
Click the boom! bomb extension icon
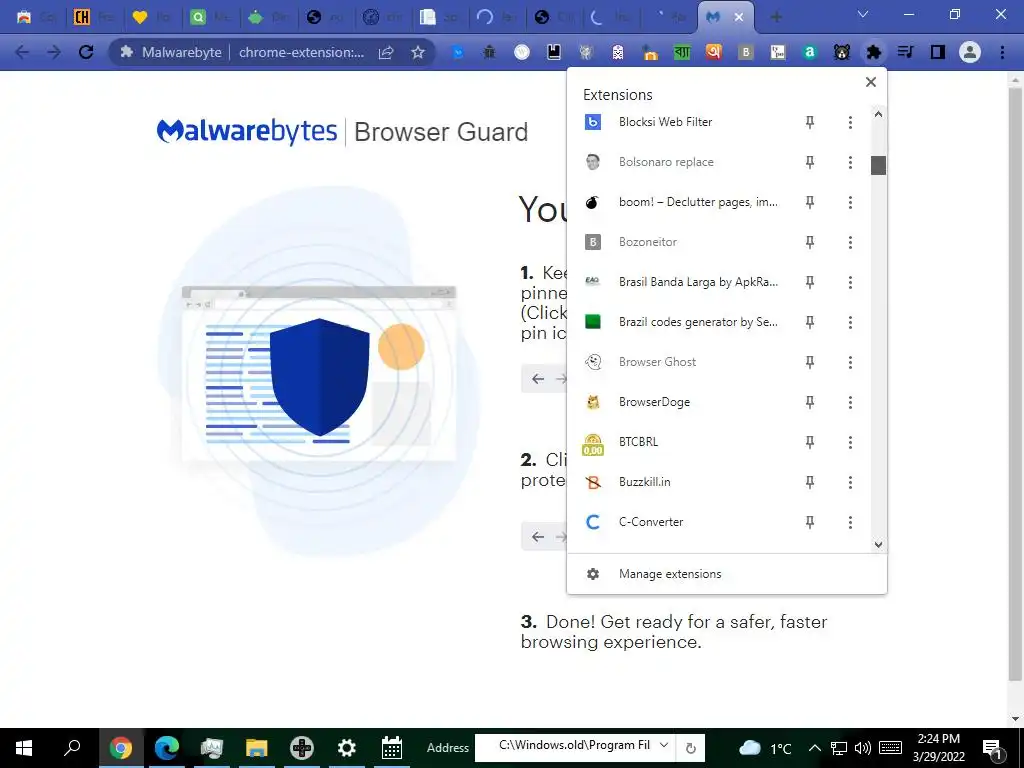[592, 202]
